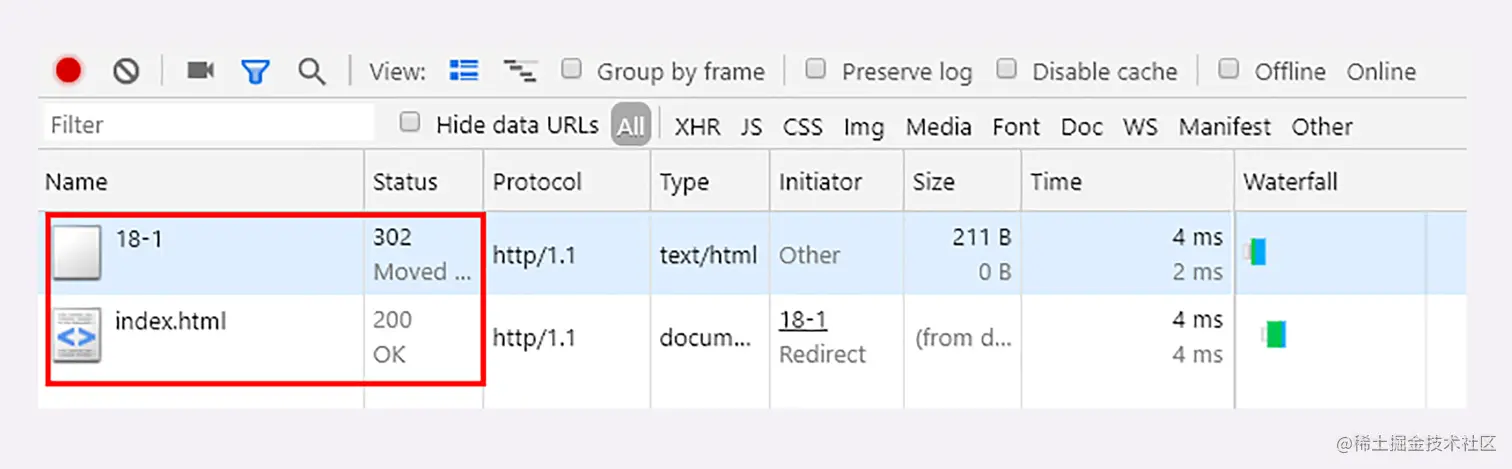
Task: Switch to large request rows view
Action: click(464, 70)
